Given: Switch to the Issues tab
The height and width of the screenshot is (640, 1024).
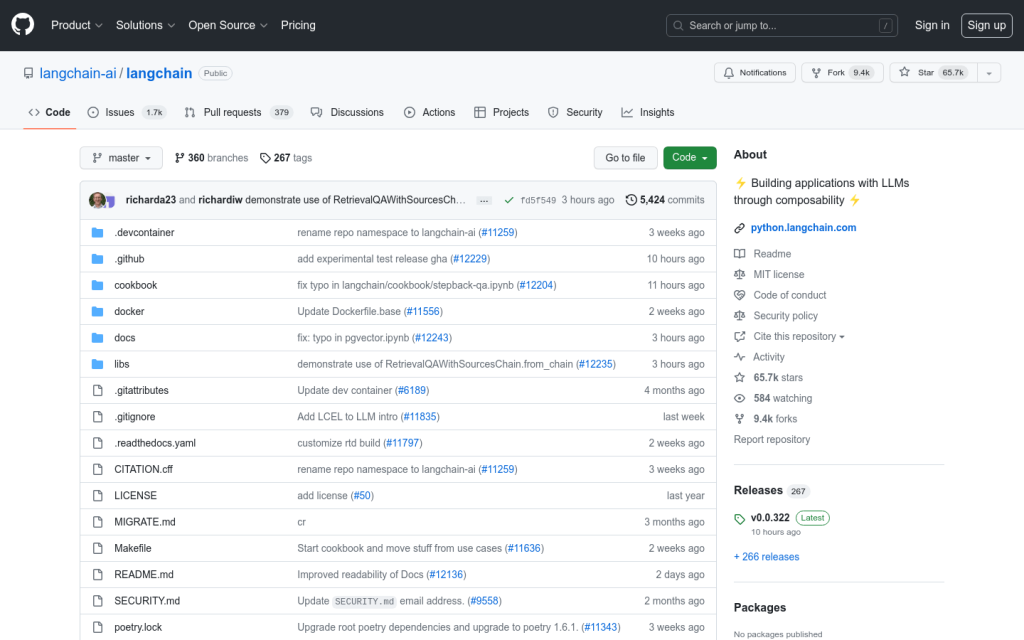Looking at the screenshot, I should 127,112.
